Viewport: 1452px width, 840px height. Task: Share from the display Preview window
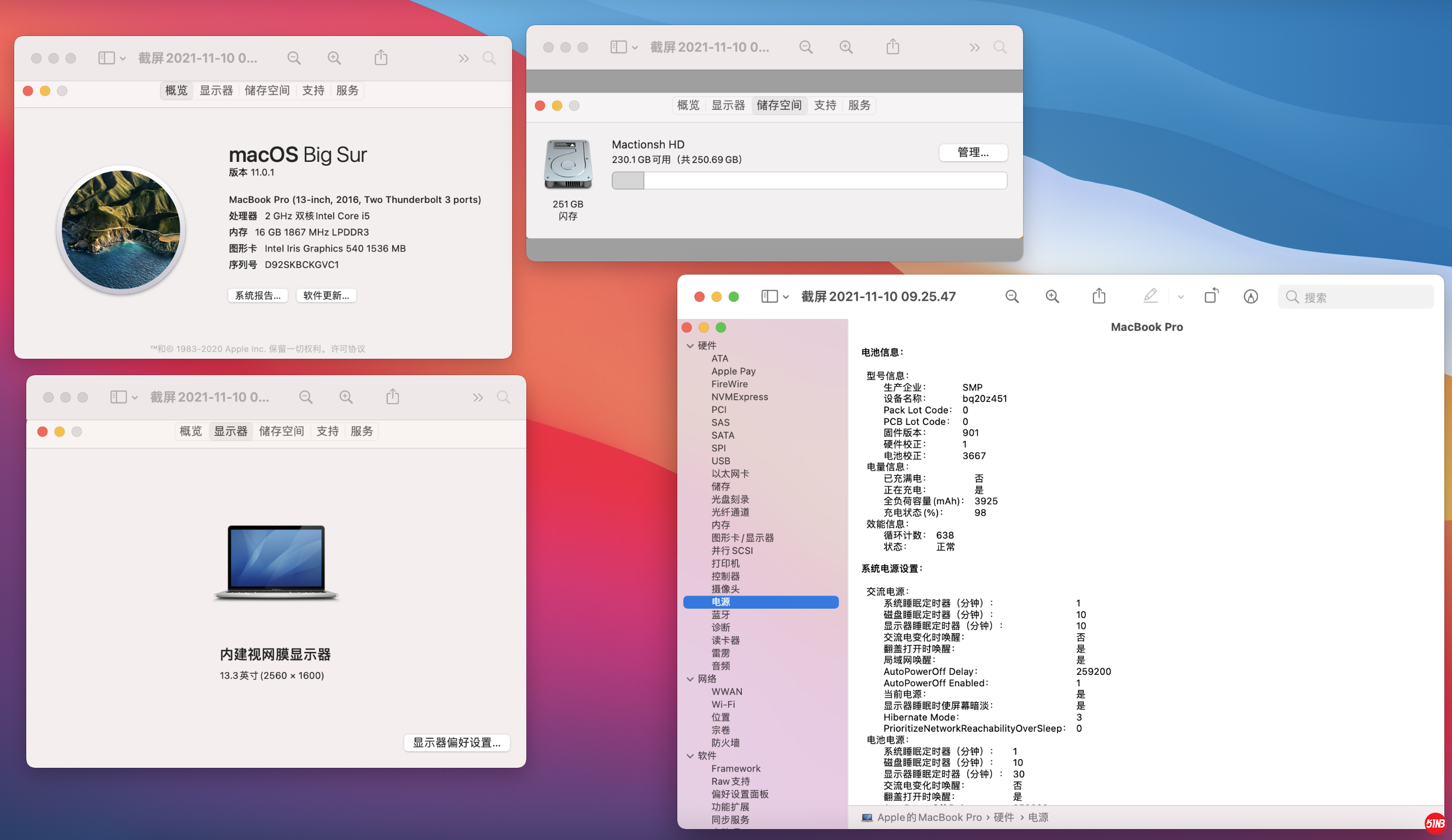click(x=392, y=396)
